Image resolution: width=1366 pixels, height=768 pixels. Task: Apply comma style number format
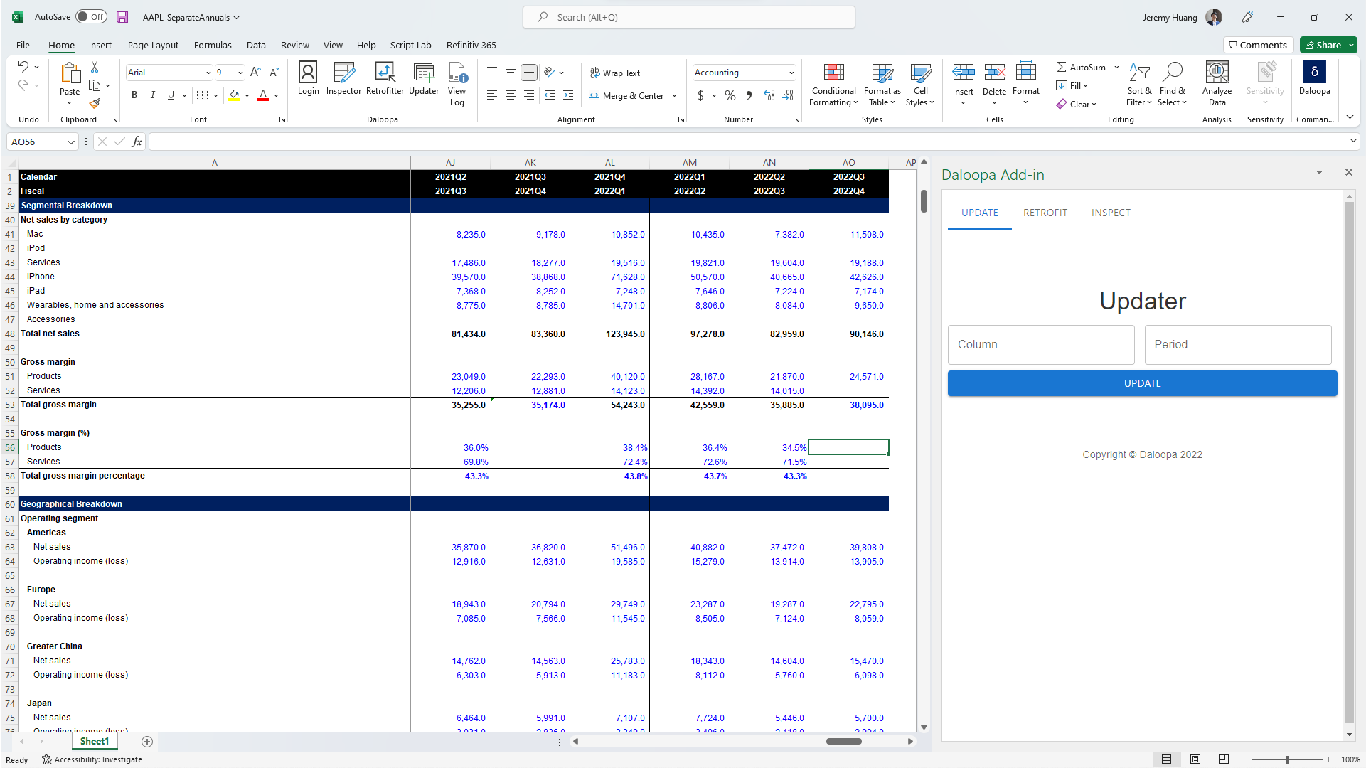coord(749,95)
